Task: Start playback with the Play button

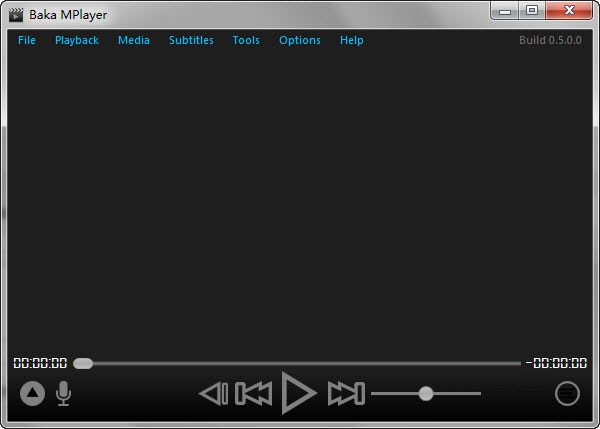Action: [299, 393]
